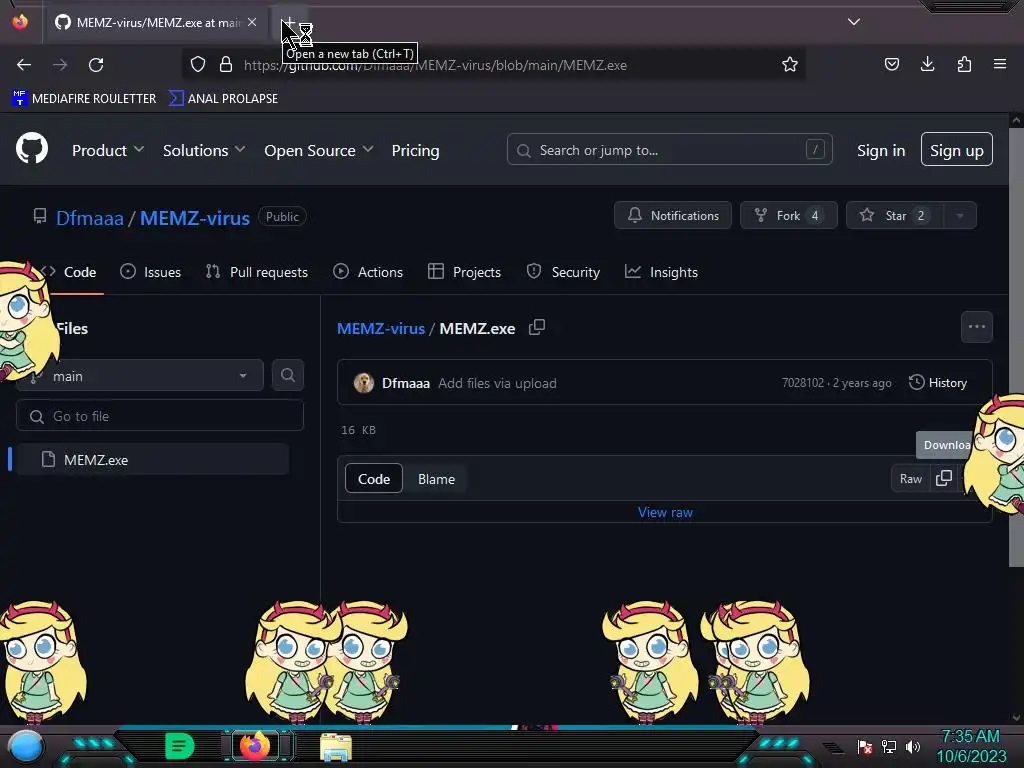This screenshot has height=768, width=1024.
Task: Click the Sign in link
Action: tap(881, 150)
